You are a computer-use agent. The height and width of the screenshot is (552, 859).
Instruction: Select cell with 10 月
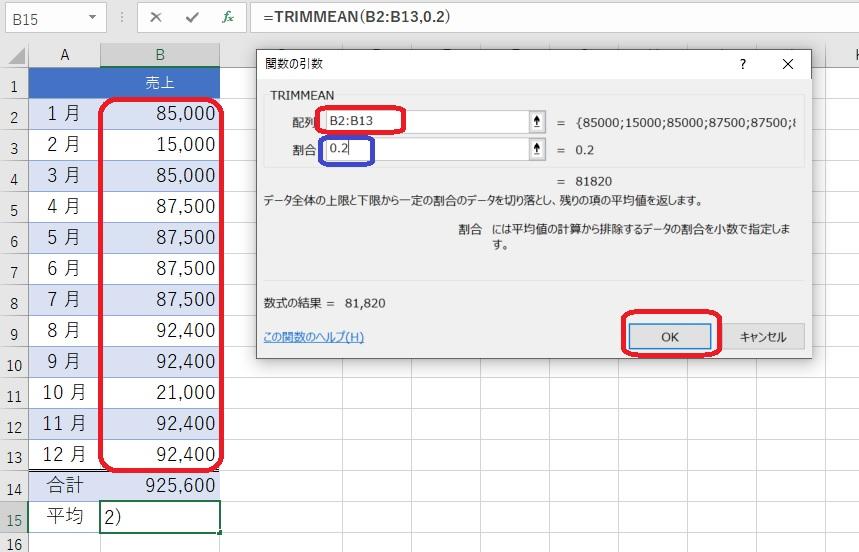(65, 393)
